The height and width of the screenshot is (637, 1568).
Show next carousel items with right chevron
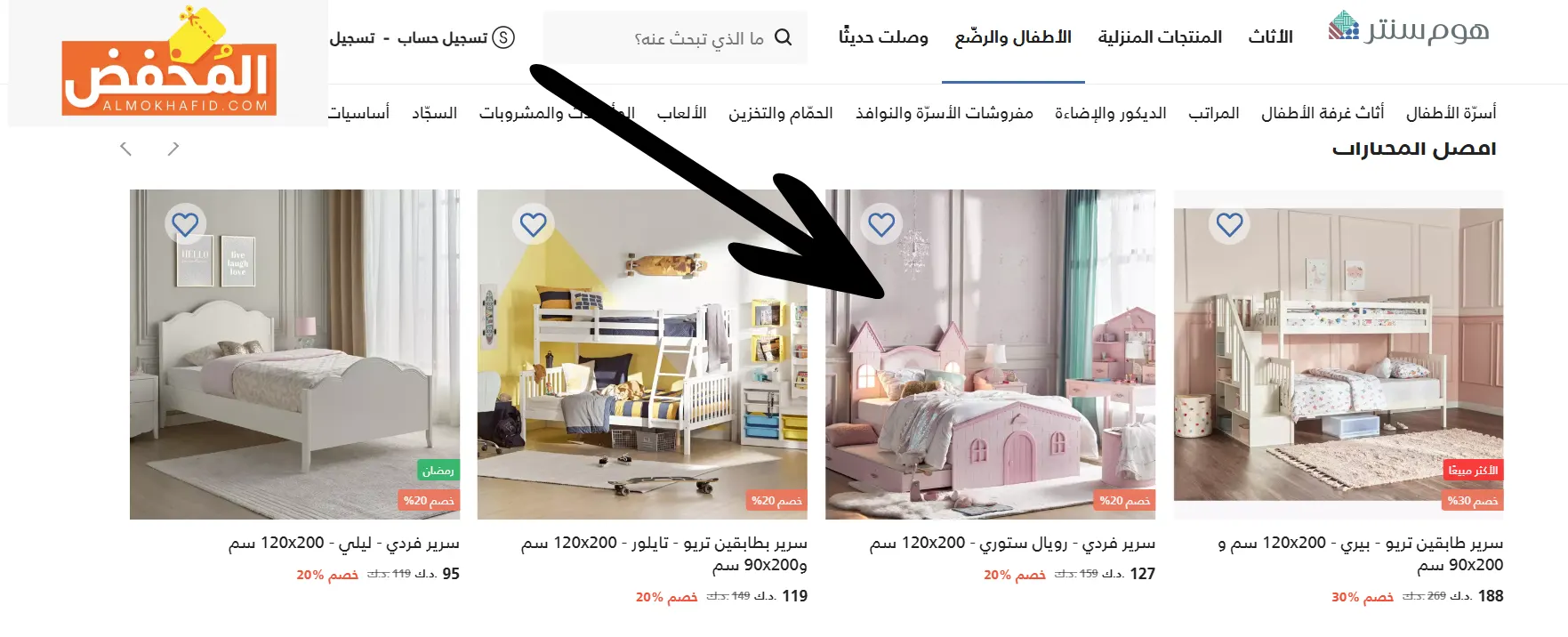point(173,149)
